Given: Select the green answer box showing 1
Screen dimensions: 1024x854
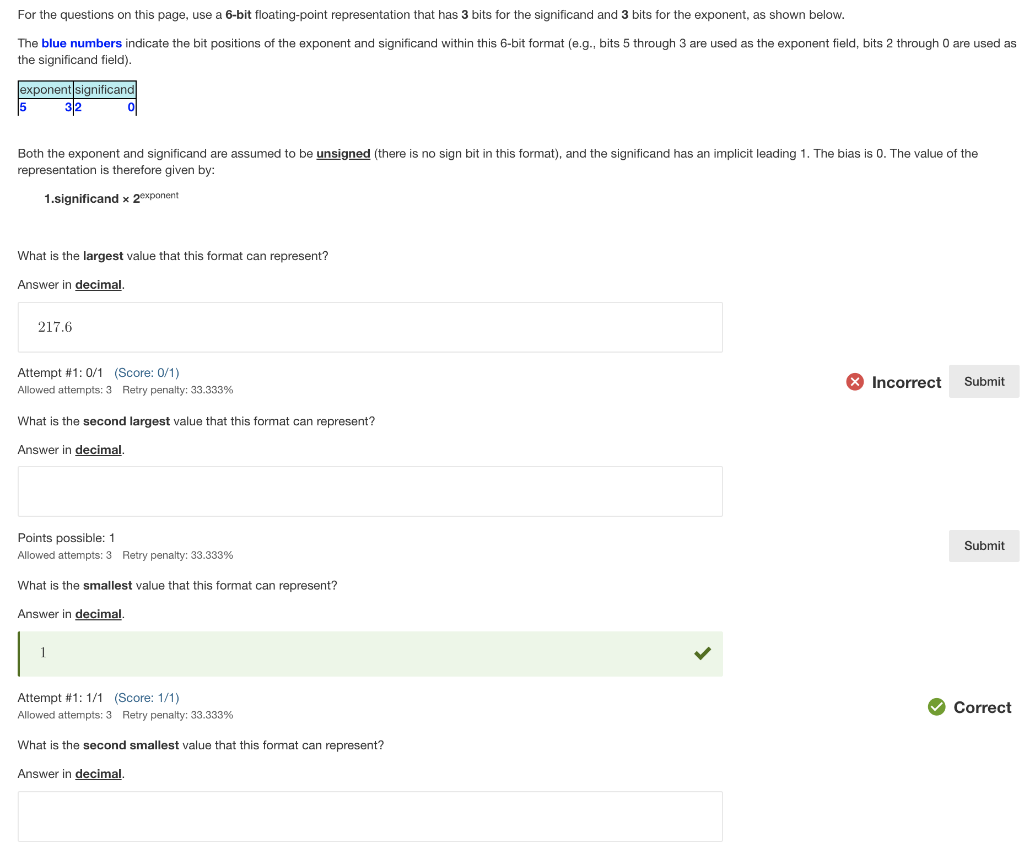Looking at the screenshot, I should (x=370, y=652).
